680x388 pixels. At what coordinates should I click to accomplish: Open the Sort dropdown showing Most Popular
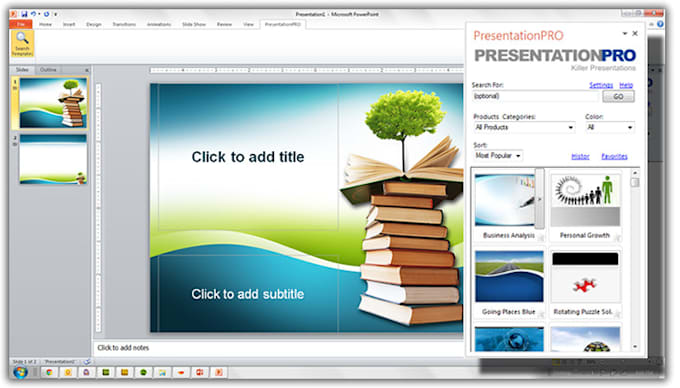[498, 156]
